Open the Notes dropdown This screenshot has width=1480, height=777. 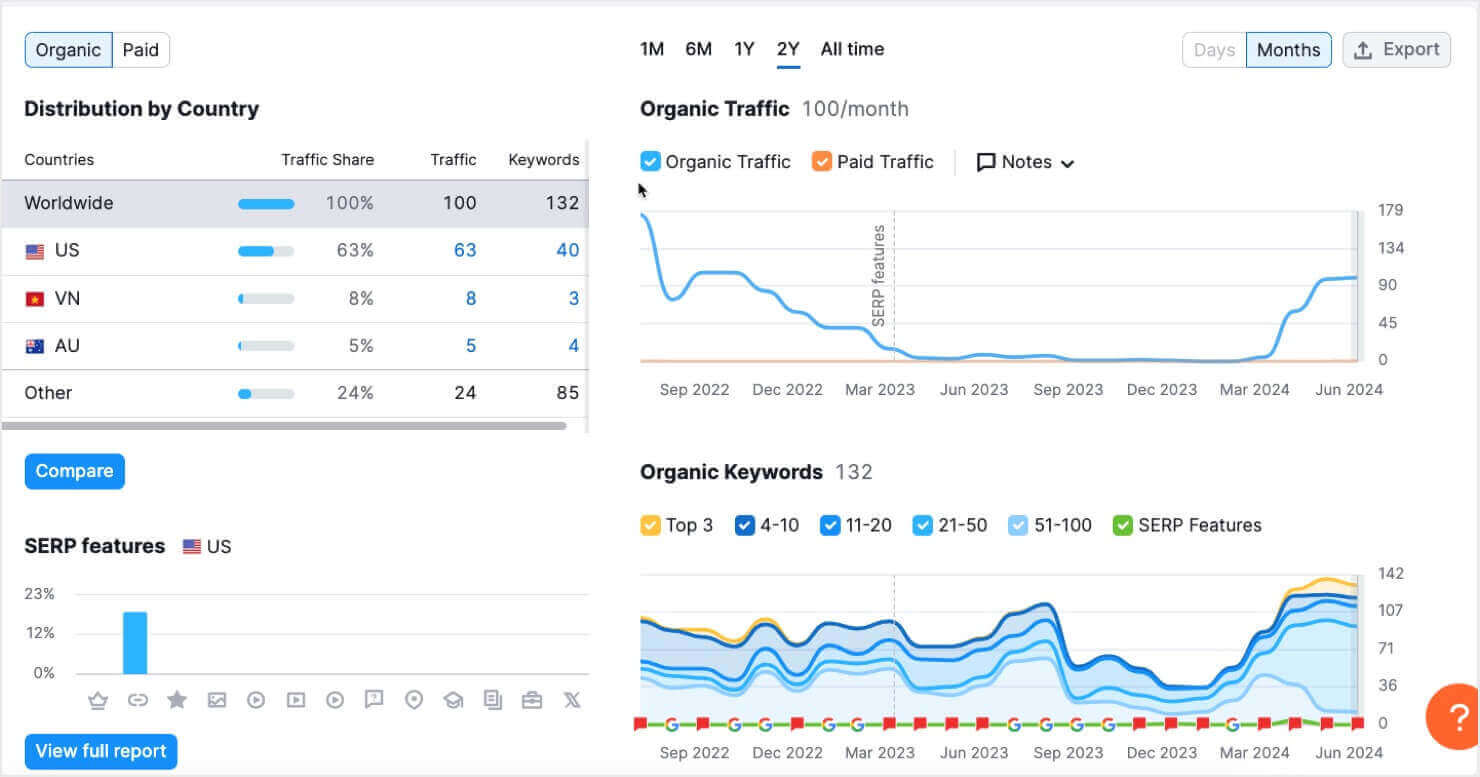1025,161
